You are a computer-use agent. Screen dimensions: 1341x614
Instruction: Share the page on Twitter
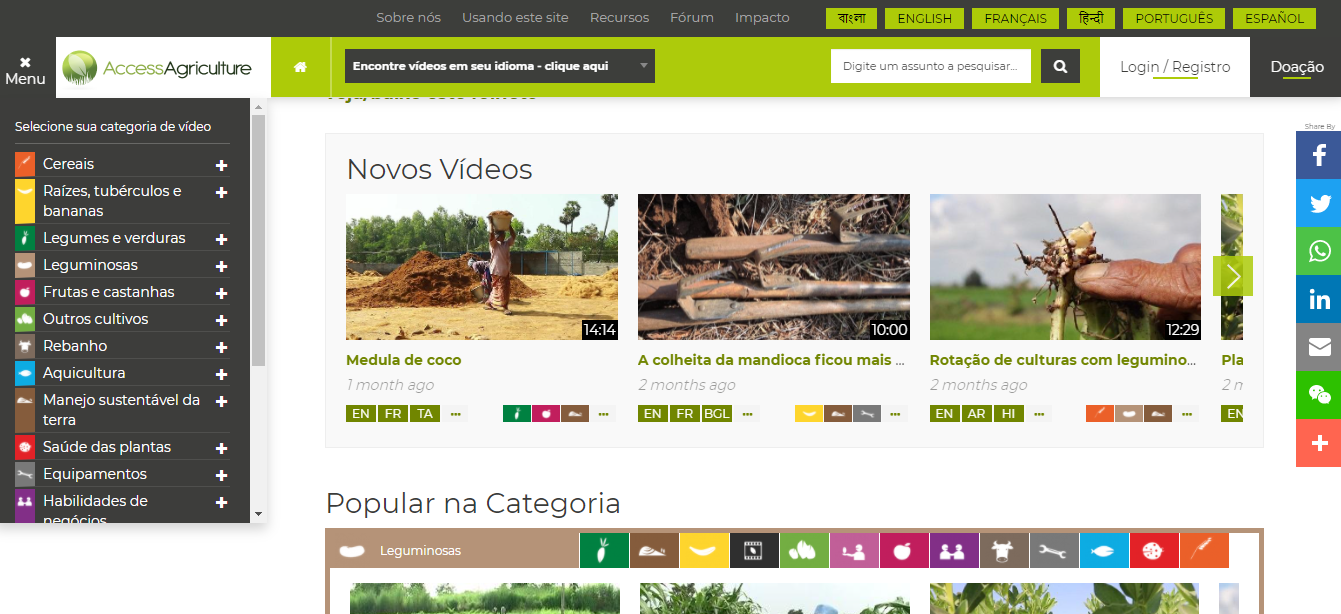point(1318,203)
